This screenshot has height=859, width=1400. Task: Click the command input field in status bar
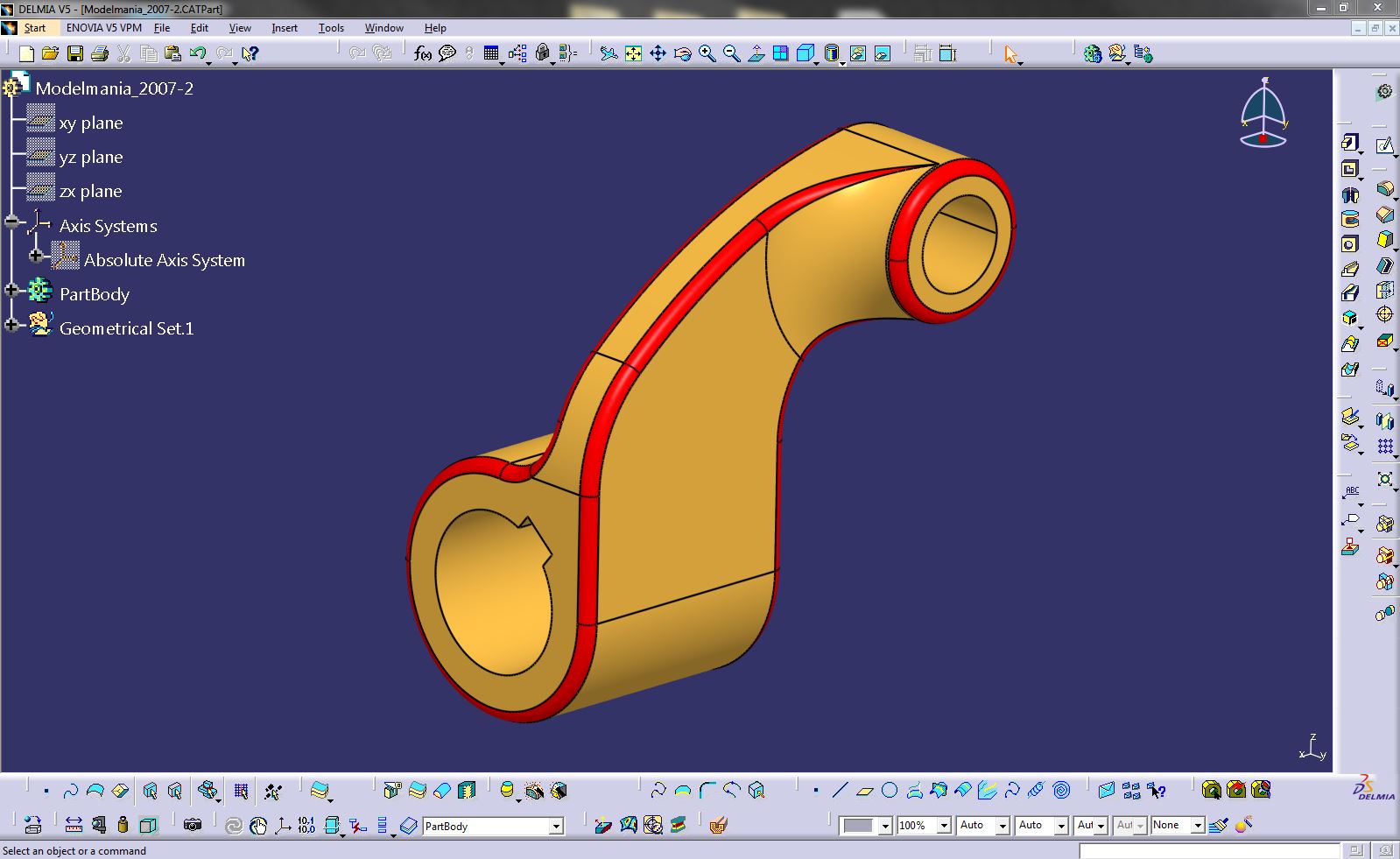click(x=1208, y=851)
